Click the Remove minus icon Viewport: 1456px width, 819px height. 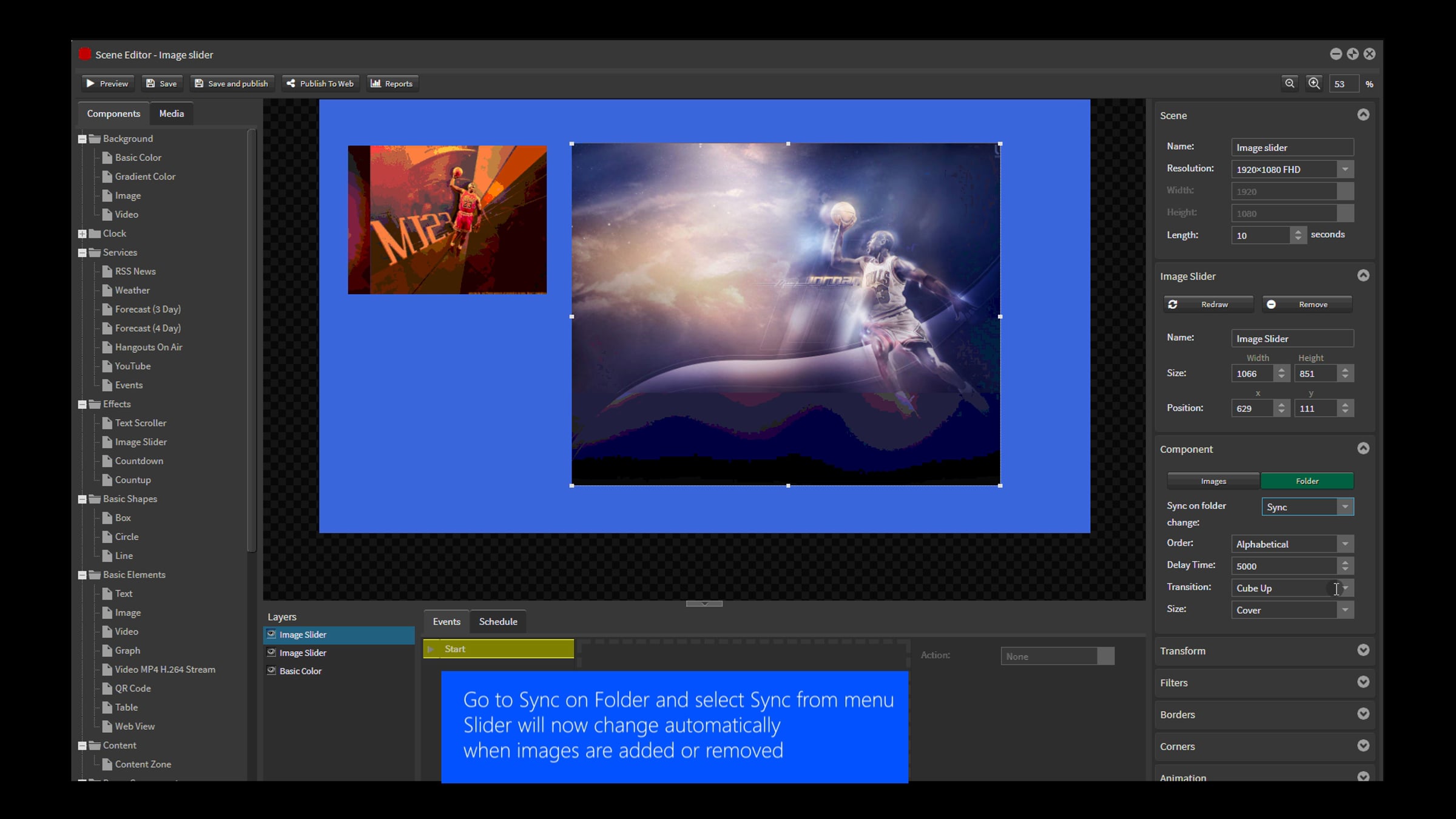click(x=1271, y=305)
